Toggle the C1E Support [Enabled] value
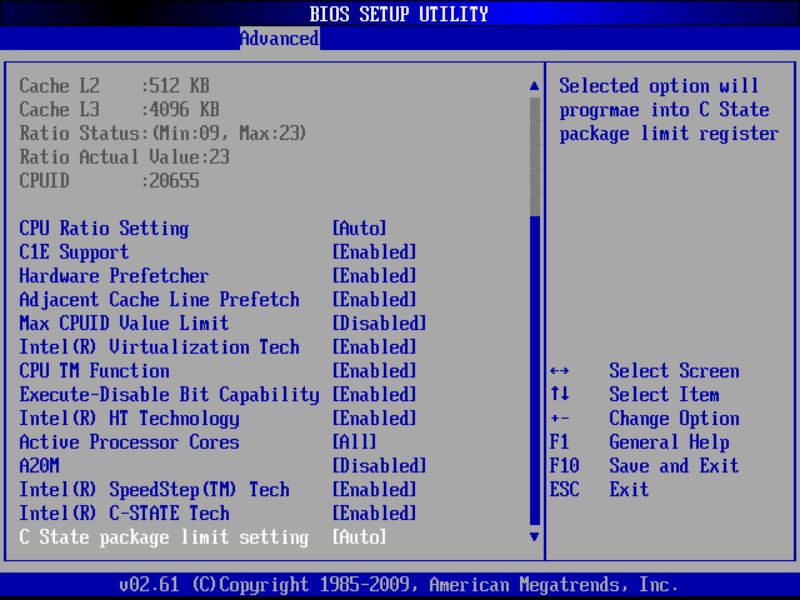 [x=374, y=252]
